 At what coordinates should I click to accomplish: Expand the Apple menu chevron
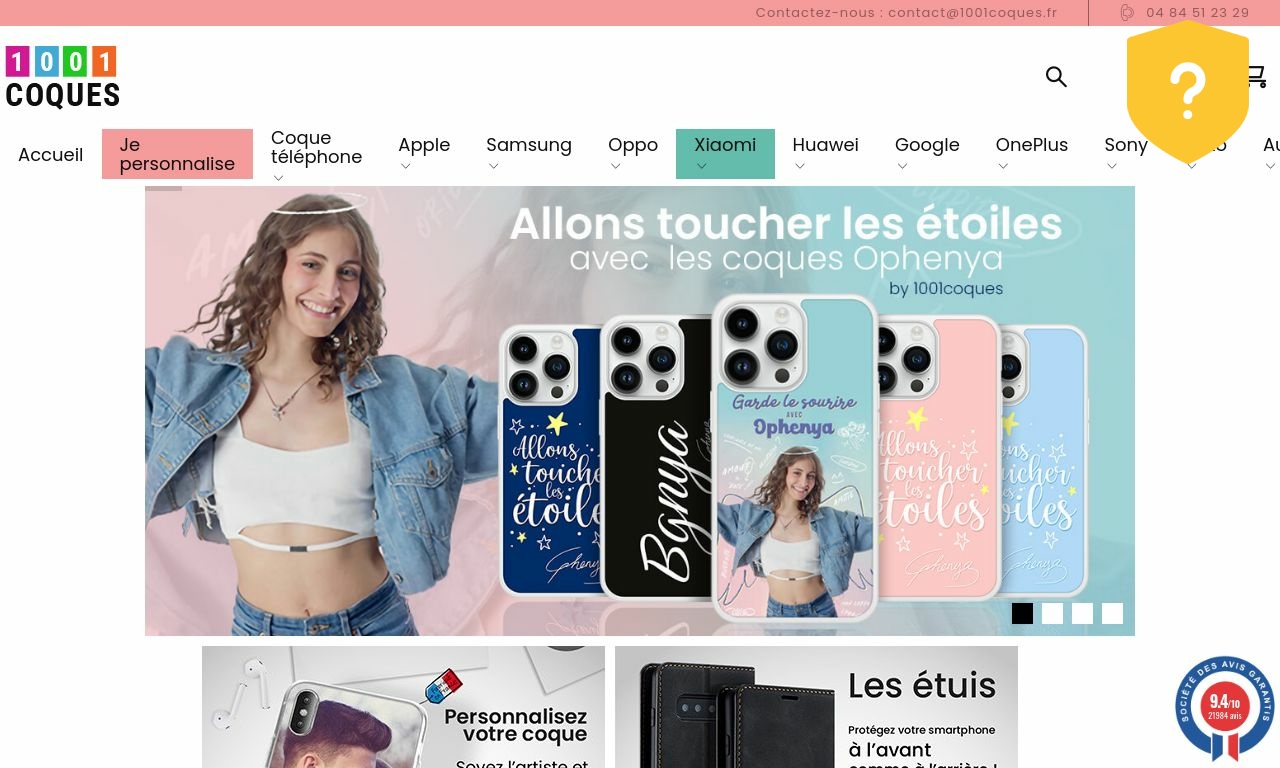pyautogui.click(x=405, y=166)
